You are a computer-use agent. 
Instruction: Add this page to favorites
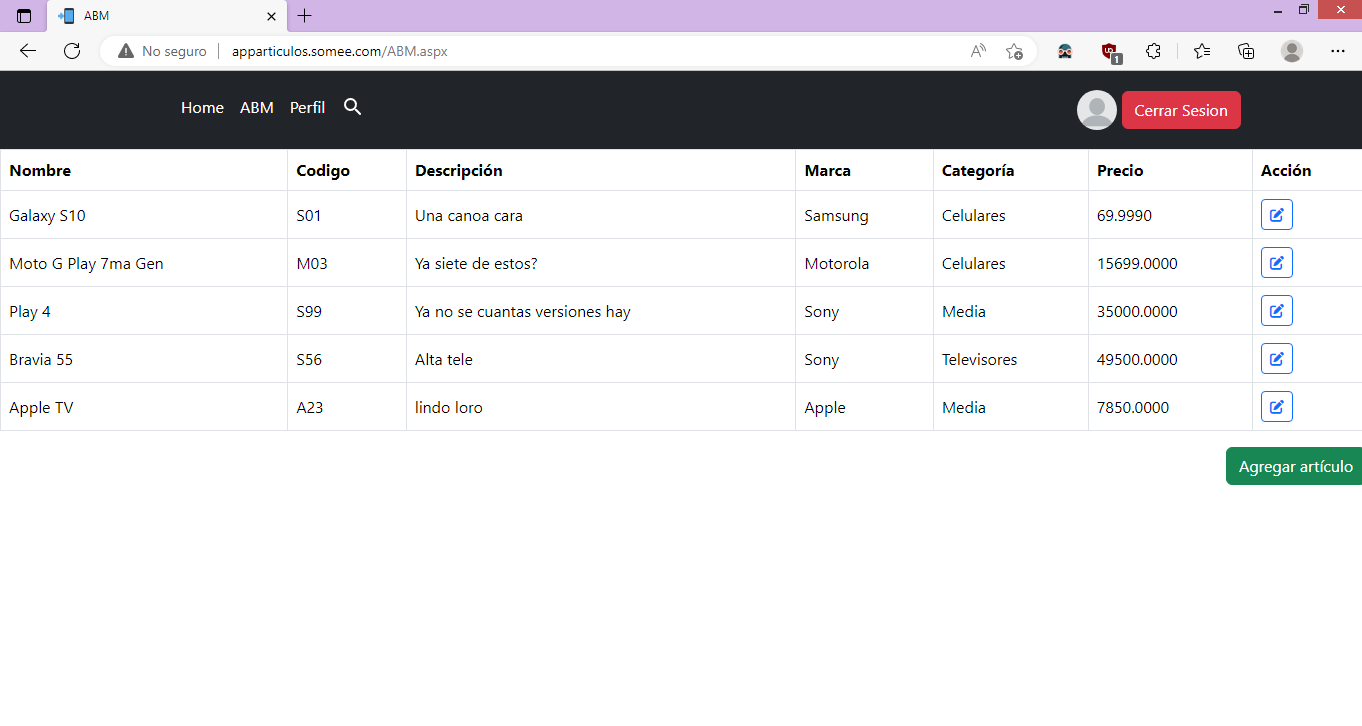tap(1014, 51)
